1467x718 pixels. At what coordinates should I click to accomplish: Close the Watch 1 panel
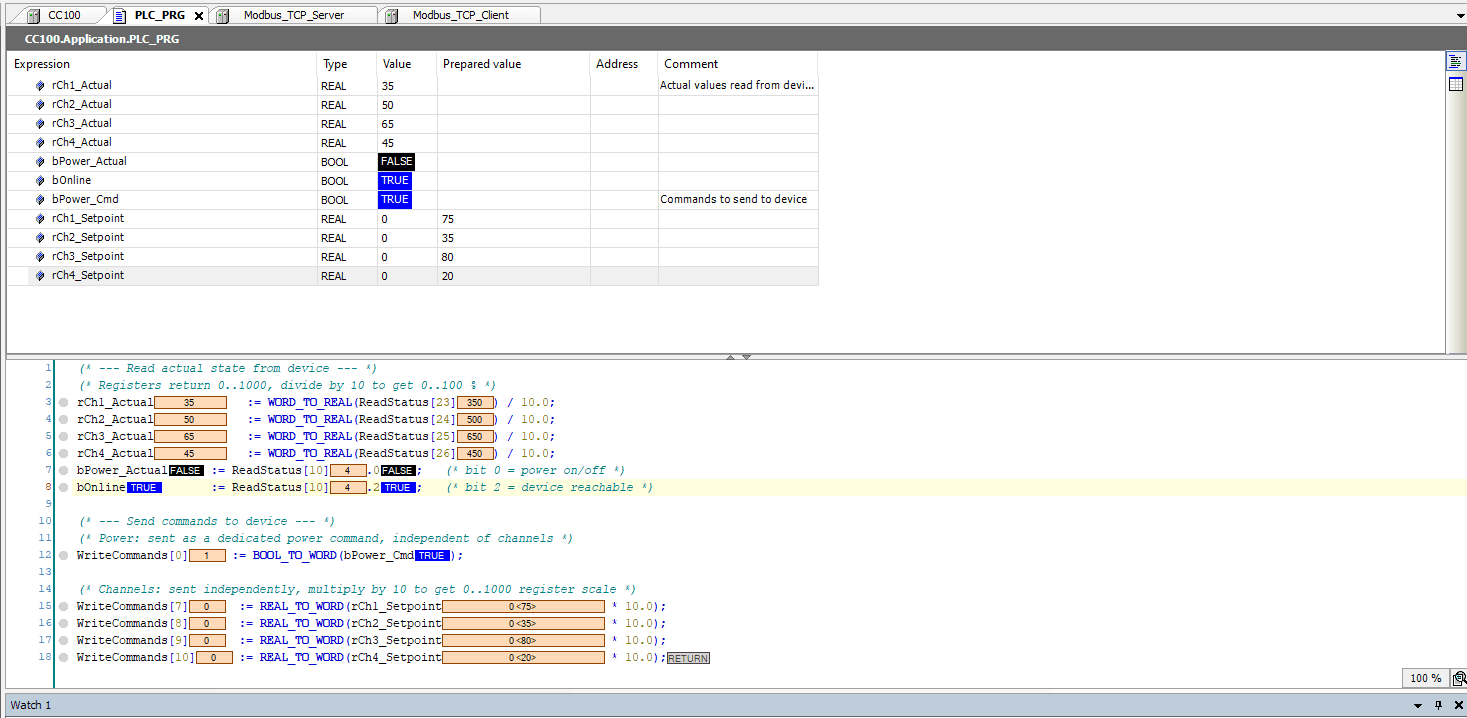click(x=1457, y=705)
